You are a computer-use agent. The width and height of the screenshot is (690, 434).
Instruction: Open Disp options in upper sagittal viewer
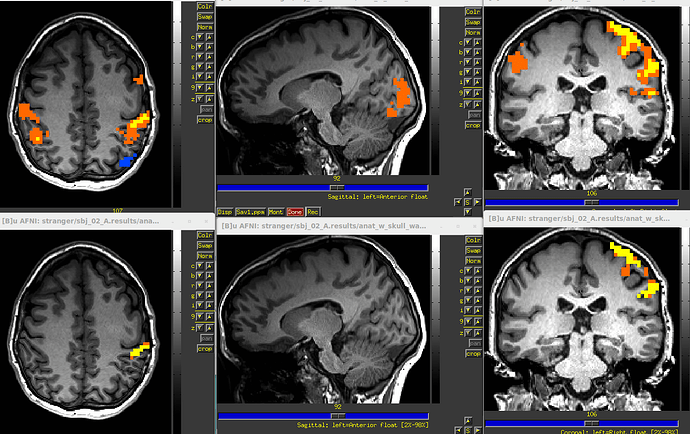[225, 212]
